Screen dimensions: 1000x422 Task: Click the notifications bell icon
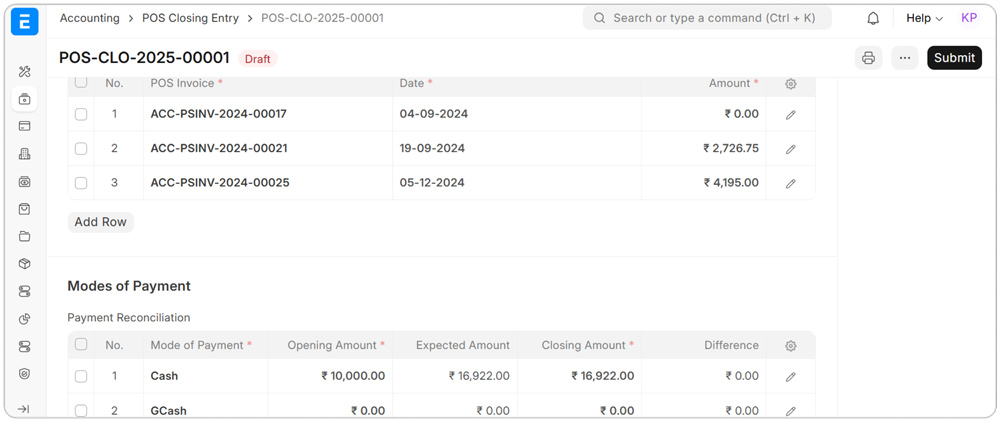873,18
